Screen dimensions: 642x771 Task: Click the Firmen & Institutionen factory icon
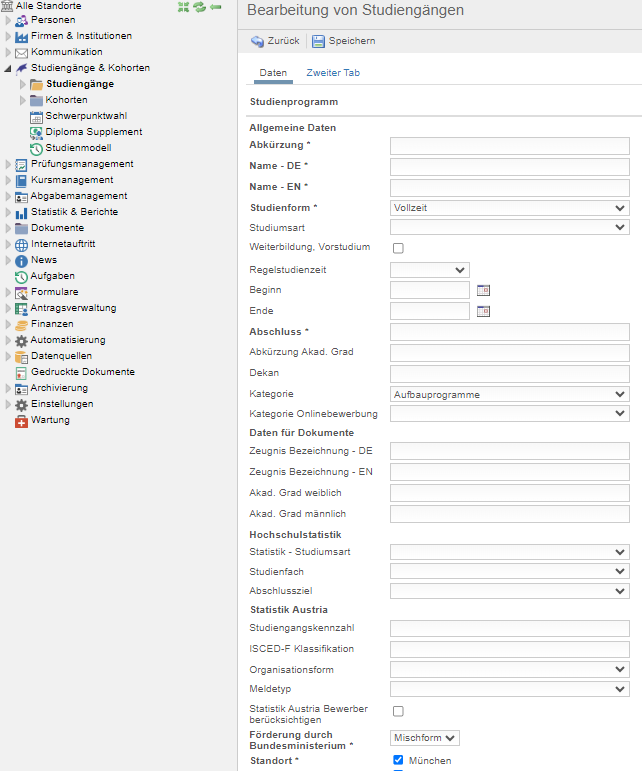[x=21, y=36]
